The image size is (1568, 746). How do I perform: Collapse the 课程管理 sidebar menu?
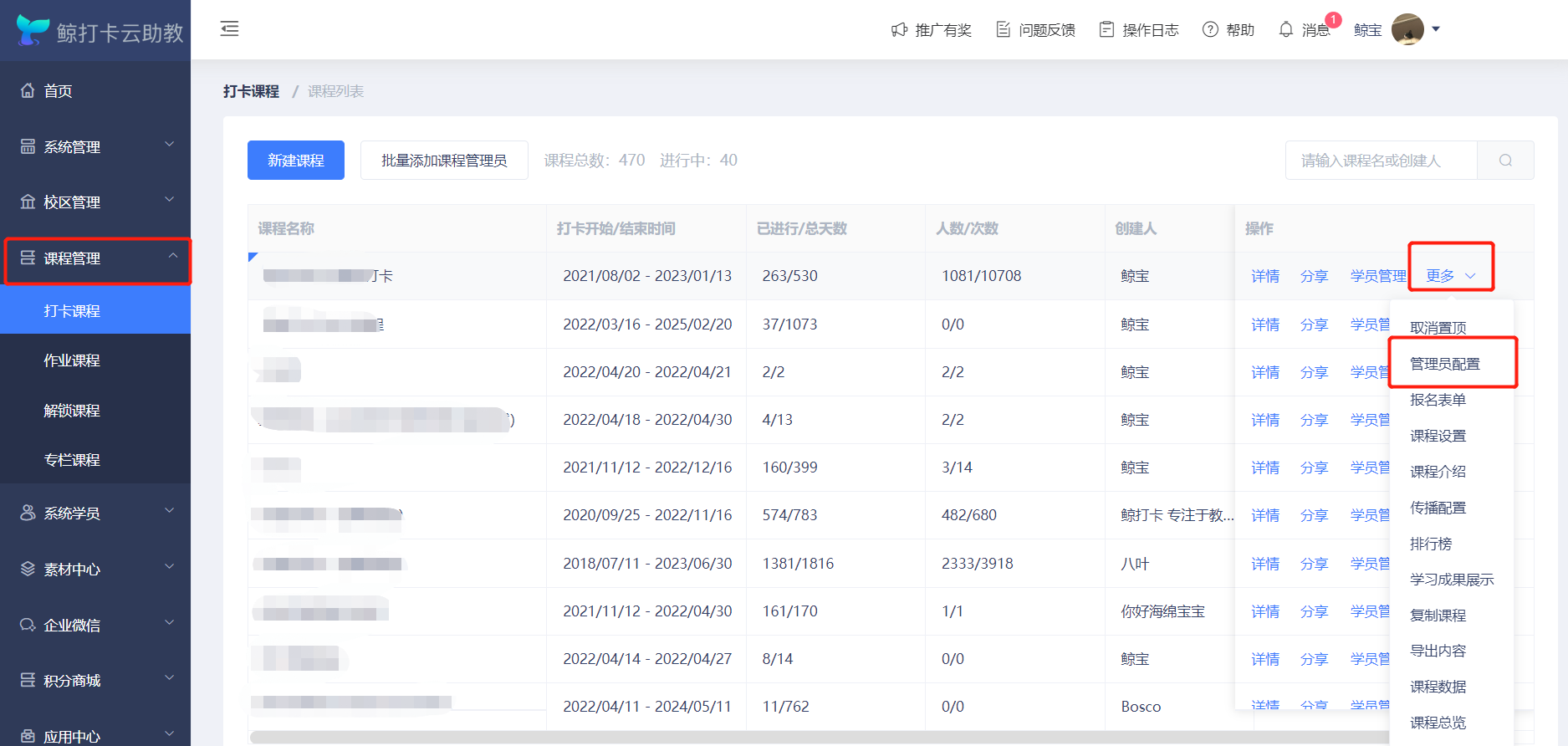[95, 258]
